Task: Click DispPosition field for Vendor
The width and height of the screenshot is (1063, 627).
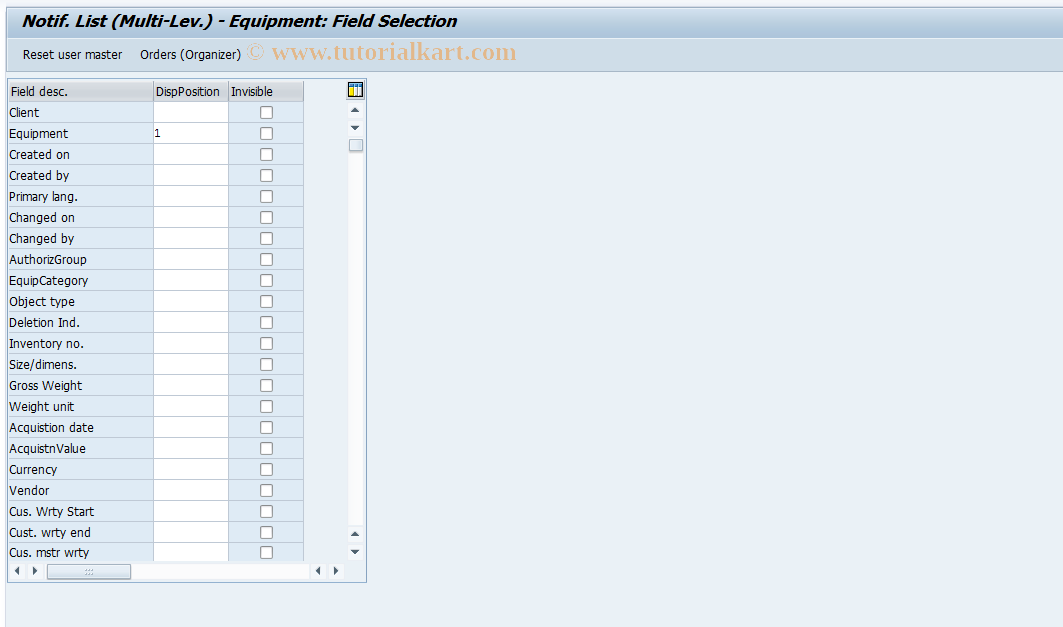Action: click(191, 491)
